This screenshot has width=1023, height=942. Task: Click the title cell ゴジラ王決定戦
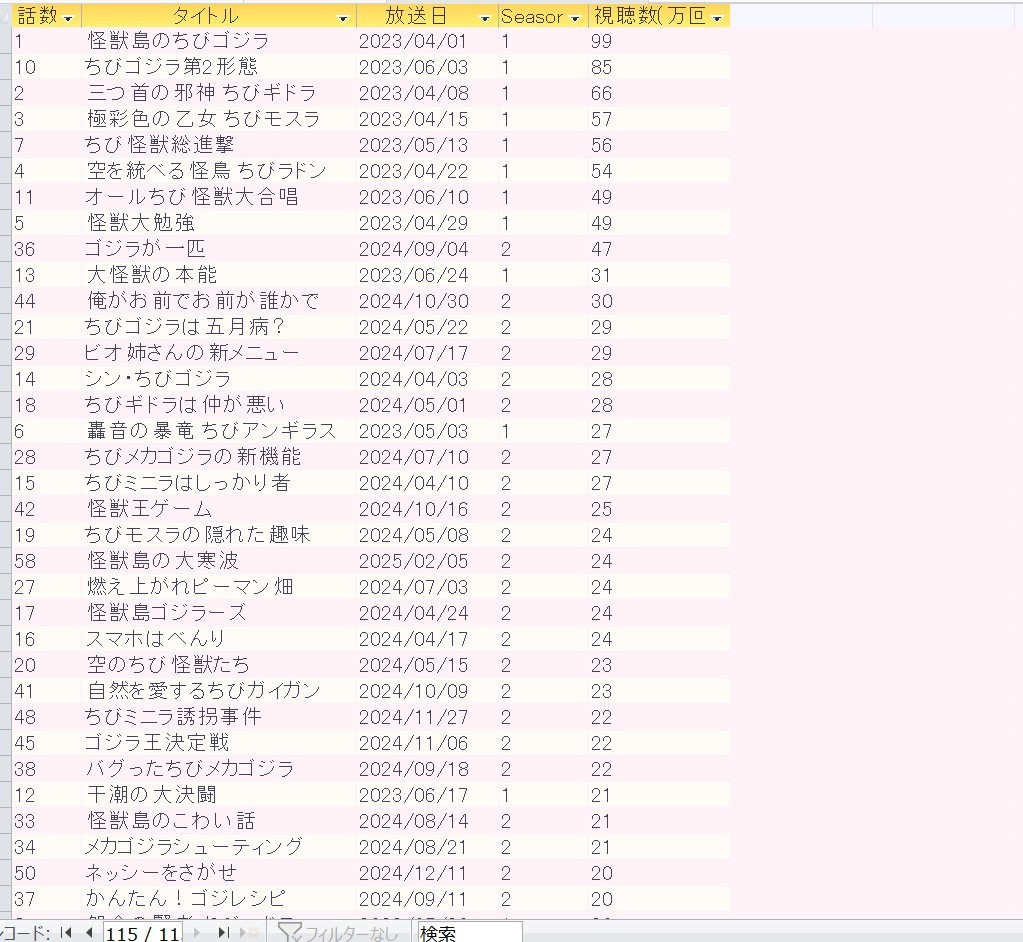(219, 743)
